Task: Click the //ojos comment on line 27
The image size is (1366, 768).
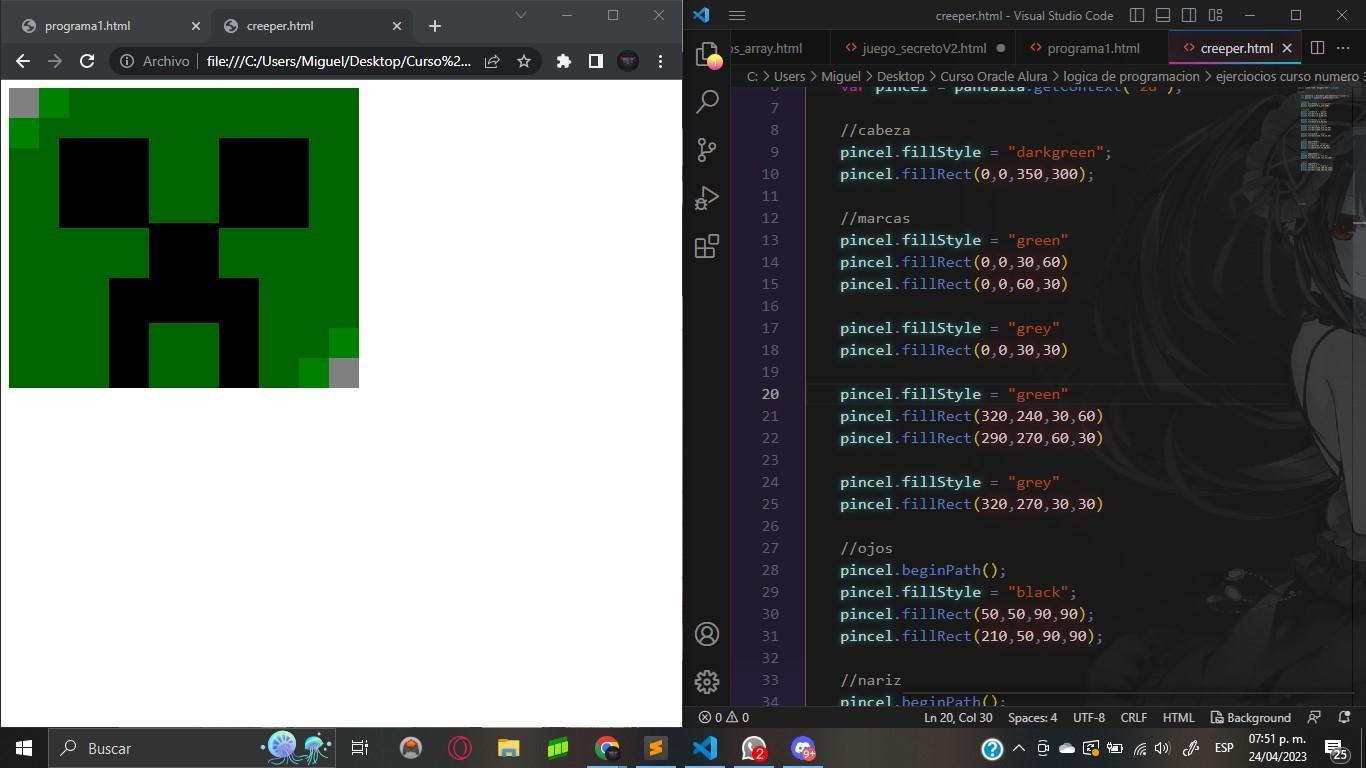Action: [866, 548]
